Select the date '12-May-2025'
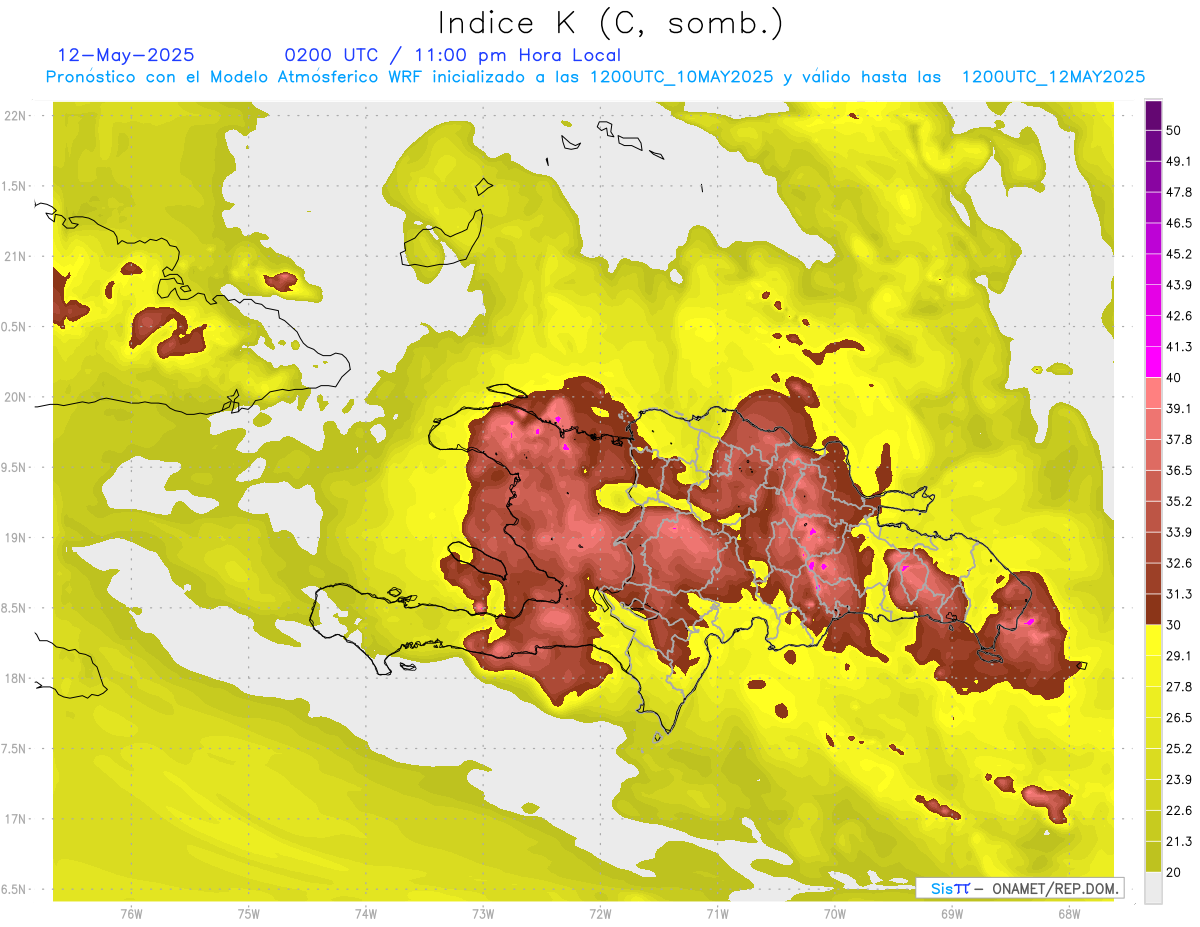Image resolution: width=1200 pixels, height=927 pixels. coord(126,55)
